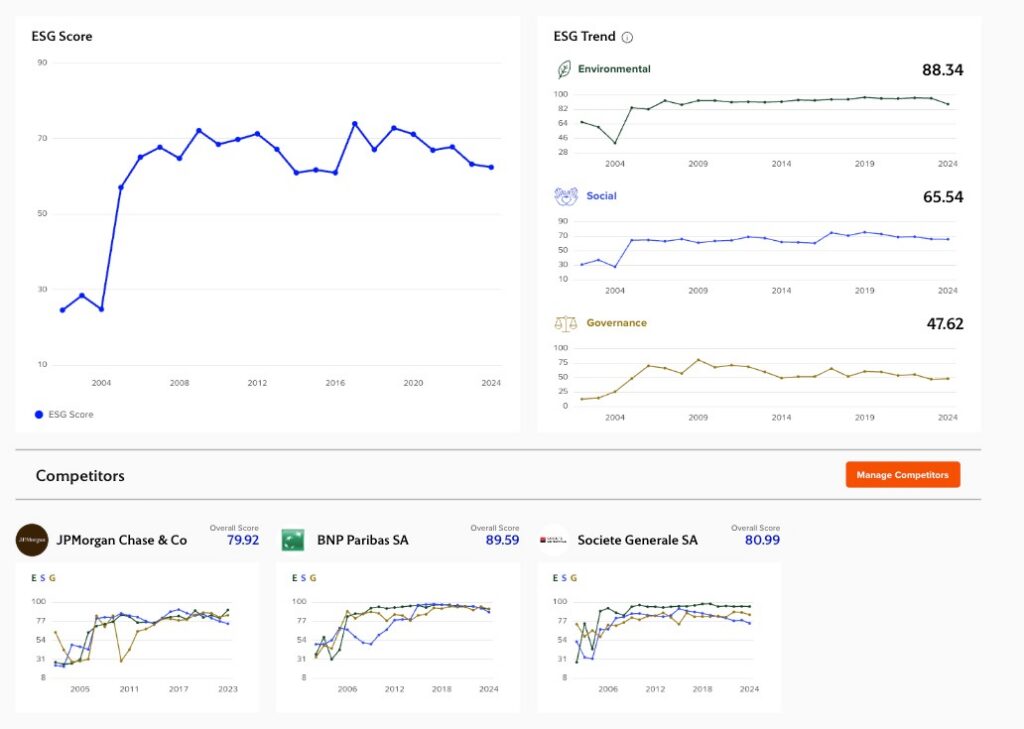Select the Governance trend label

pos(616,323)
